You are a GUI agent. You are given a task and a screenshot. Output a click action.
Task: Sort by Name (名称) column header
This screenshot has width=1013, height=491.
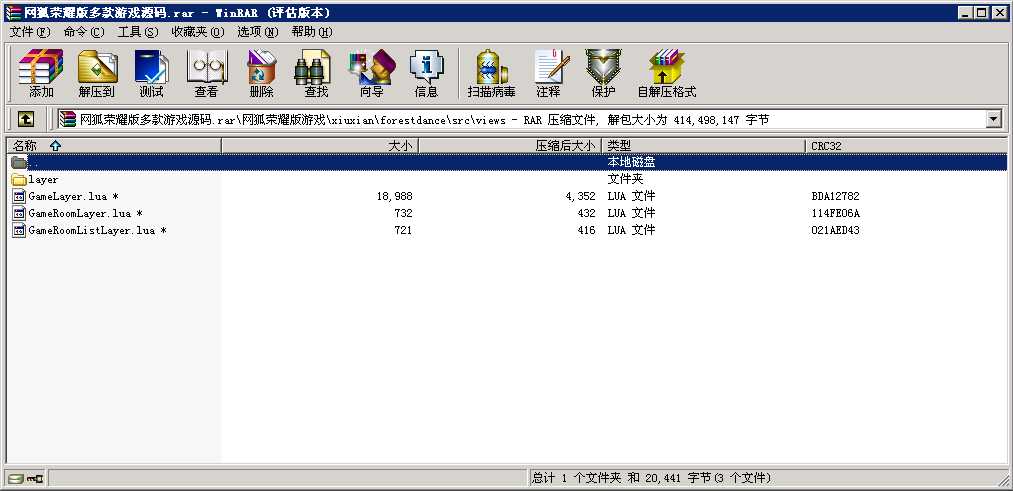(114, 146)
